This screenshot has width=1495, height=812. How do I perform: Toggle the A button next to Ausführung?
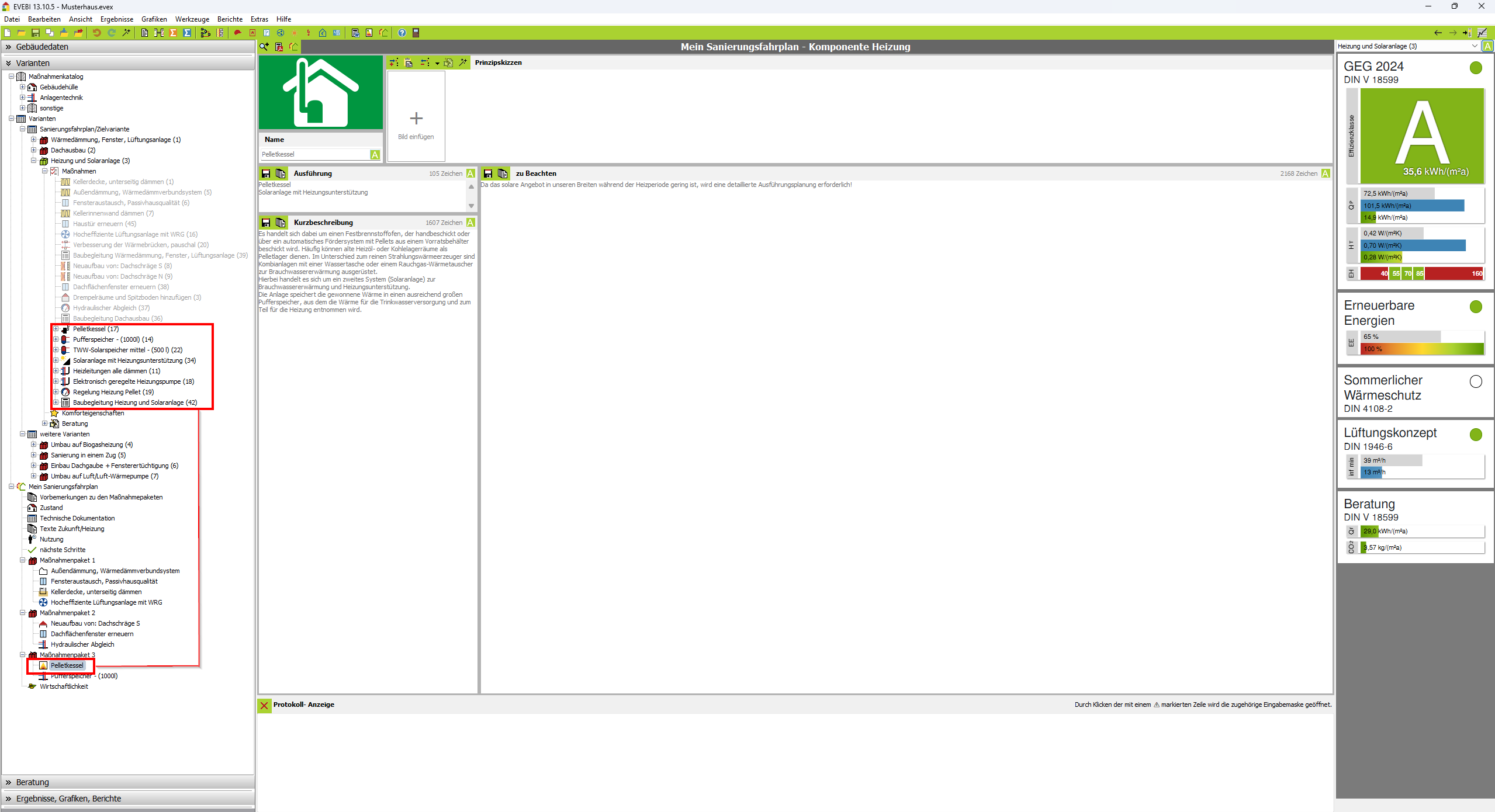[x=470, y=173]
